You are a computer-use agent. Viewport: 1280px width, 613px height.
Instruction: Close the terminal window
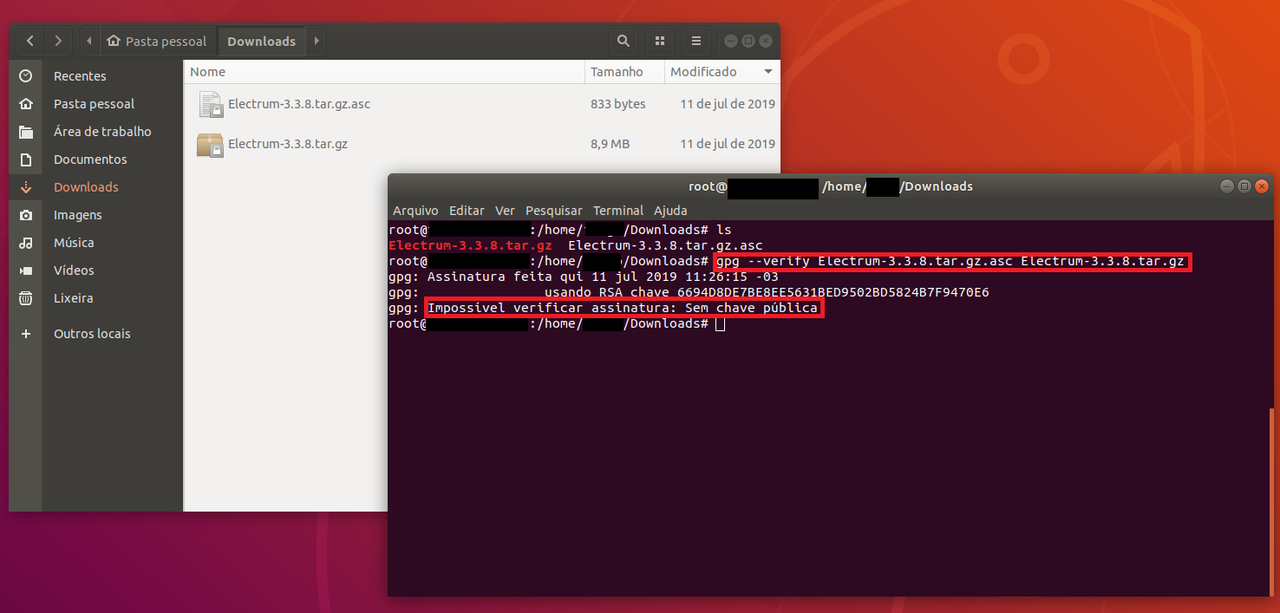(x=1262, y=186)
